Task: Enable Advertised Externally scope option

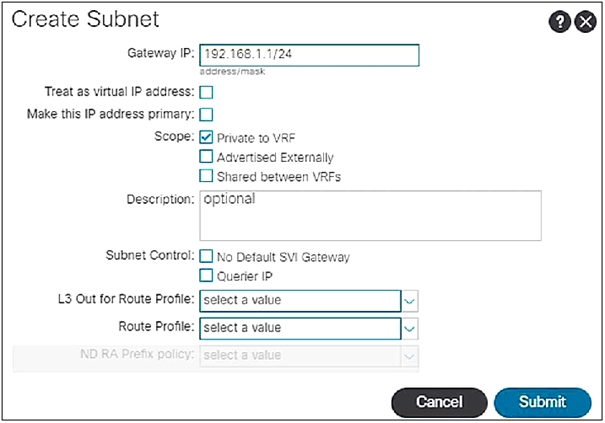Action: 207,157
